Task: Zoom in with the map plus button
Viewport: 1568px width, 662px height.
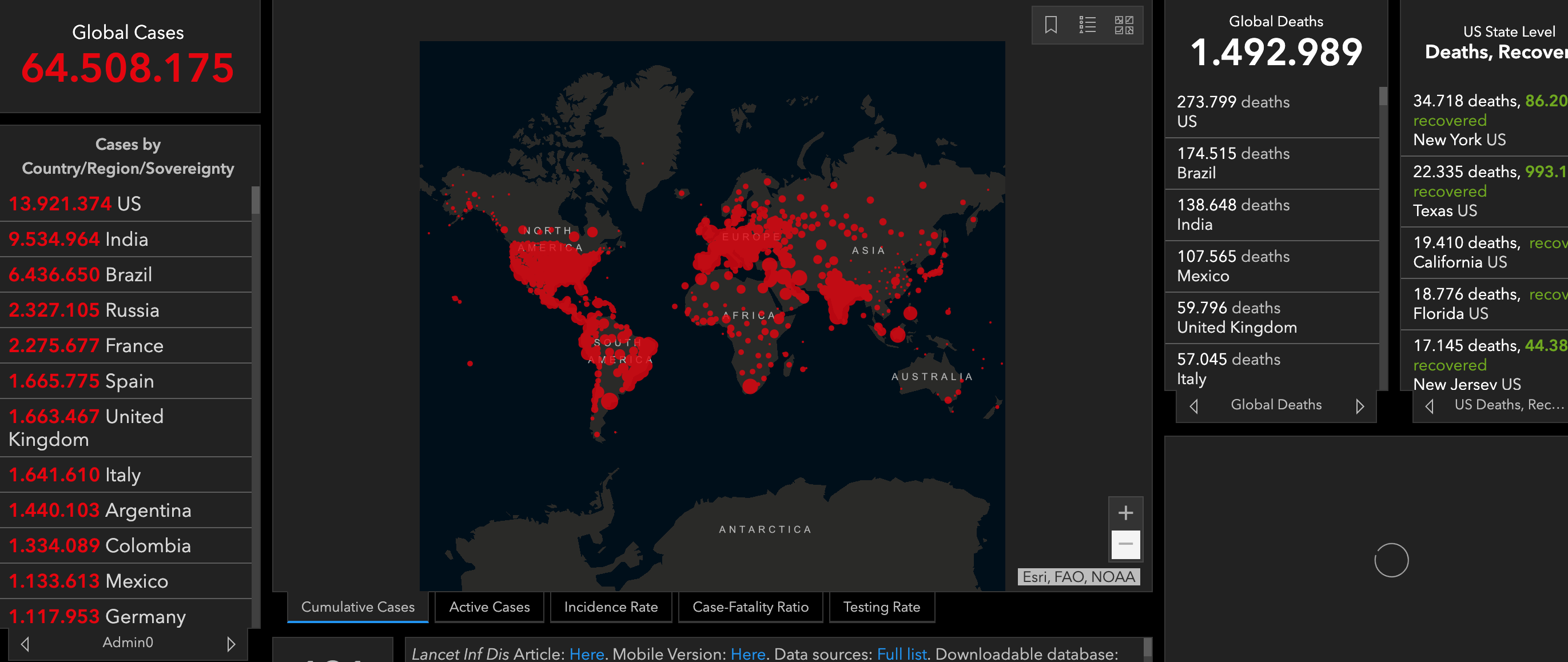Action: (x=1125, y=513)
